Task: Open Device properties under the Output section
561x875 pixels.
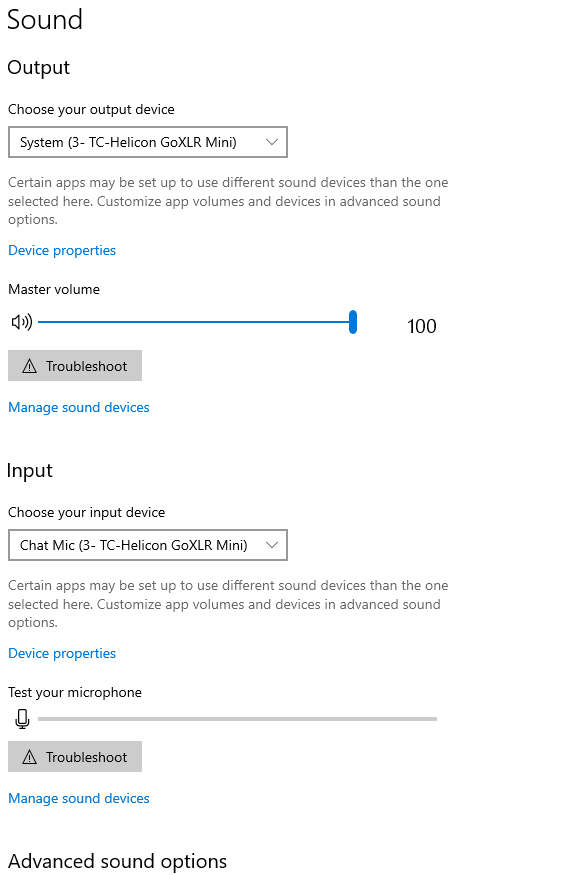Action: (62, 251)
